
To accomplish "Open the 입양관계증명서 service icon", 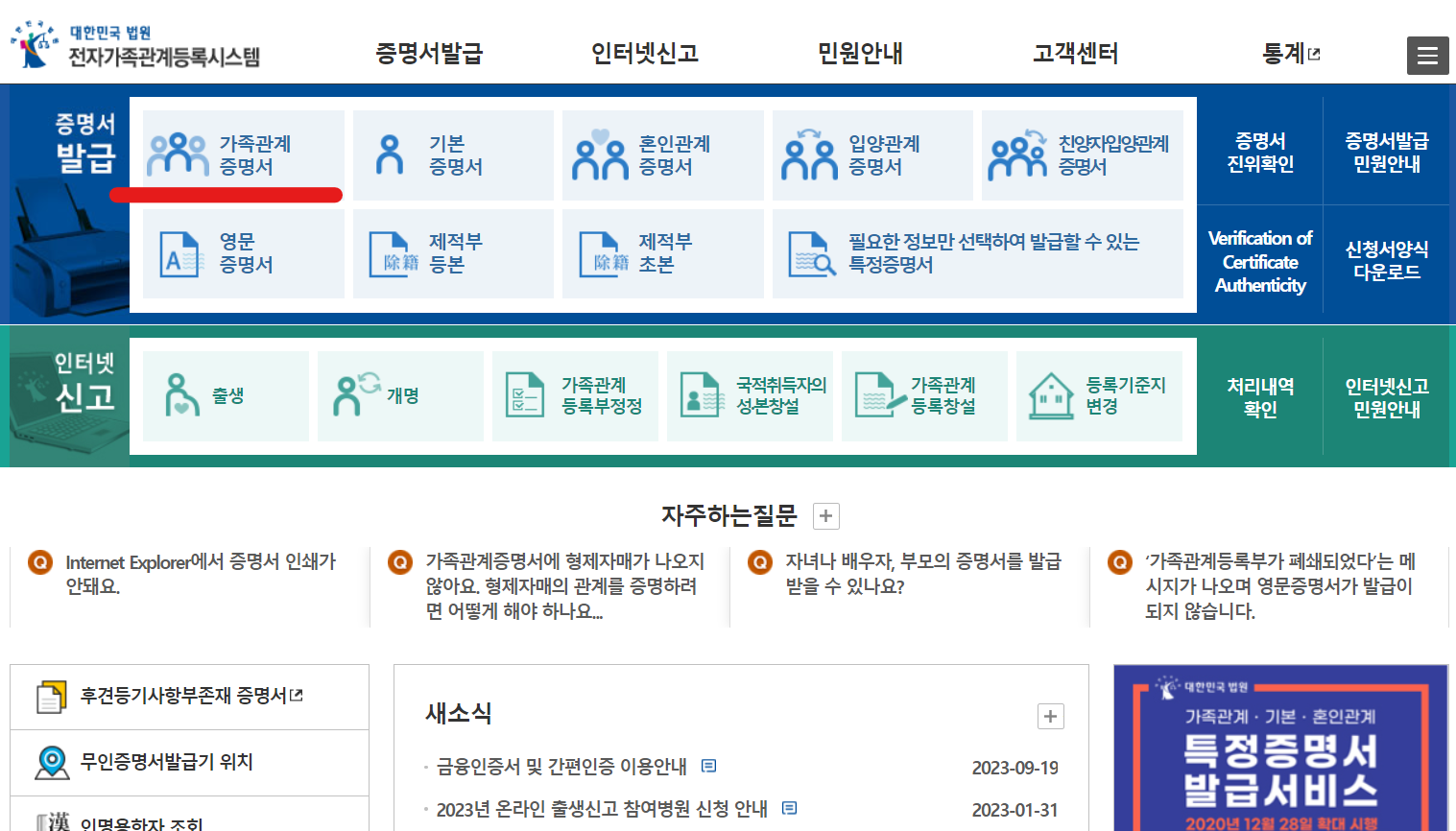I will (x=871, y=154).
